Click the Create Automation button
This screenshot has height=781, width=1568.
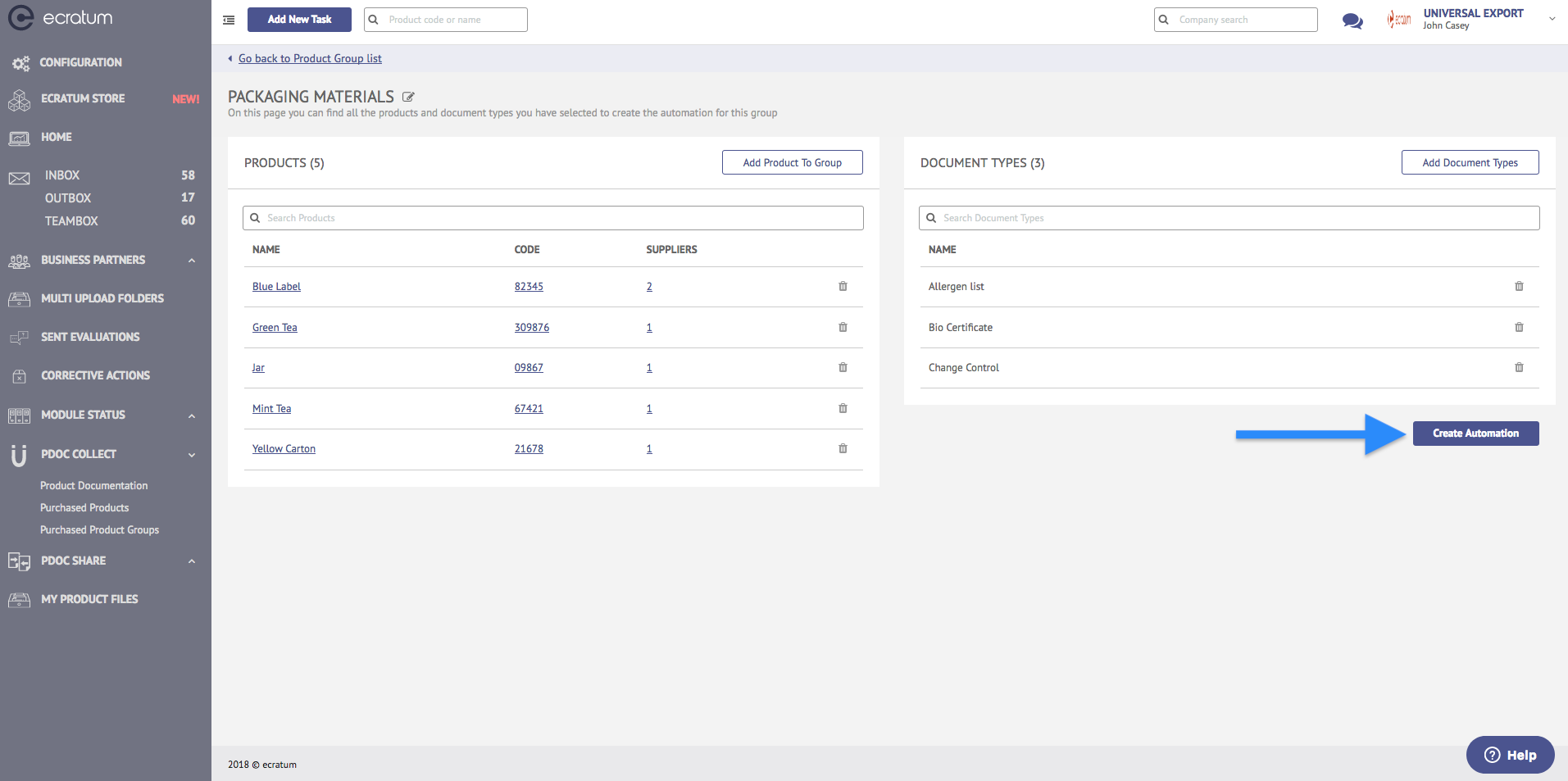pyautogui.click(x=1476, y=434)
